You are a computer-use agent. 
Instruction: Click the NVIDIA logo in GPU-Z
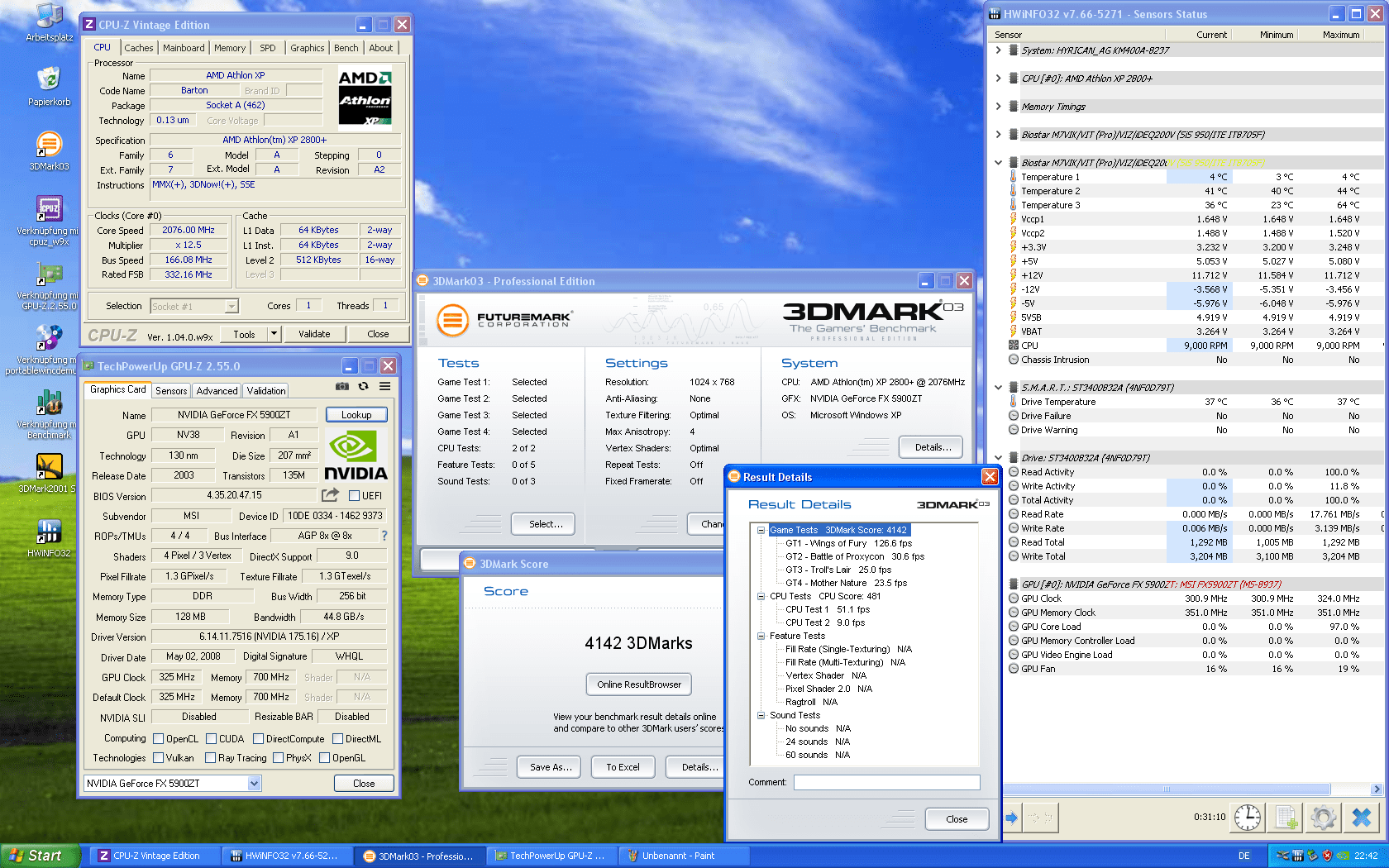click(356, 456)
